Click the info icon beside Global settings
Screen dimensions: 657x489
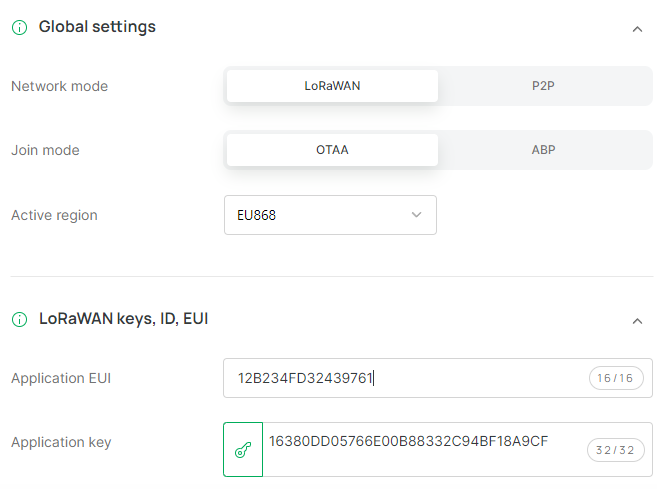click(19, 27)
